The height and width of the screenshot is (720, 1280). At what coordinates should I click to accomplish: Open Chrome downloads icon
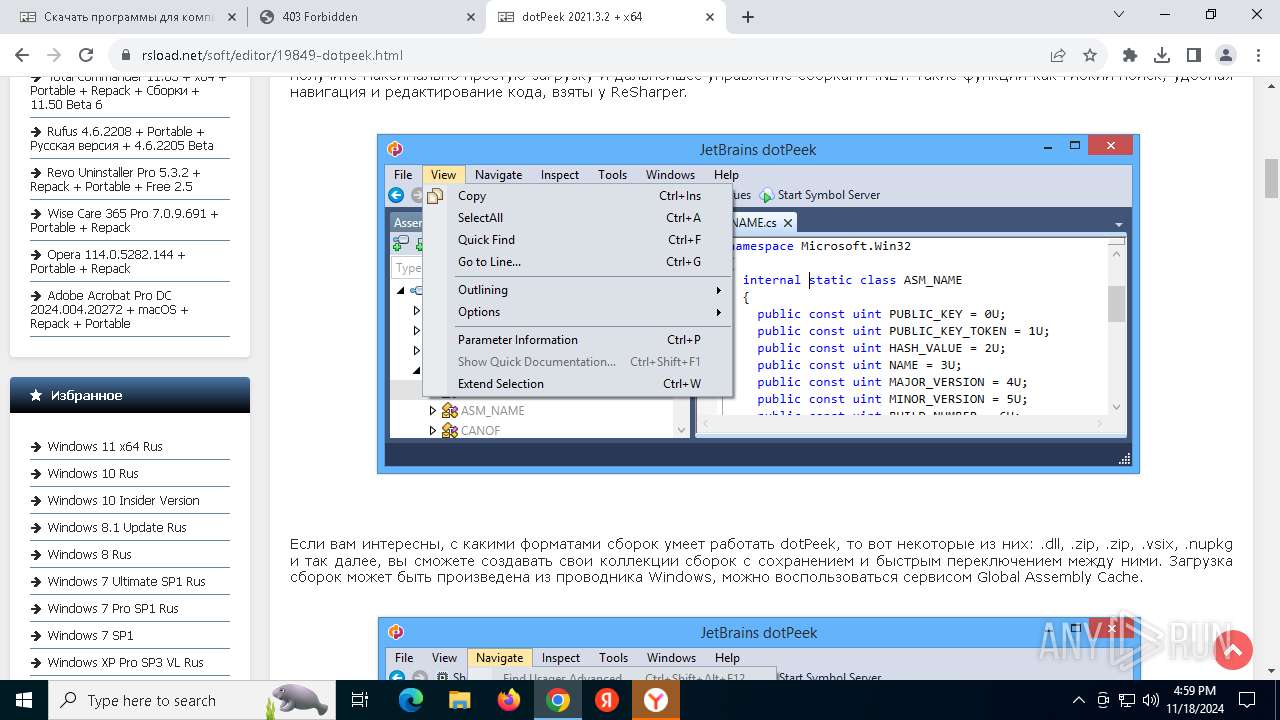(x=1162, y=55)
